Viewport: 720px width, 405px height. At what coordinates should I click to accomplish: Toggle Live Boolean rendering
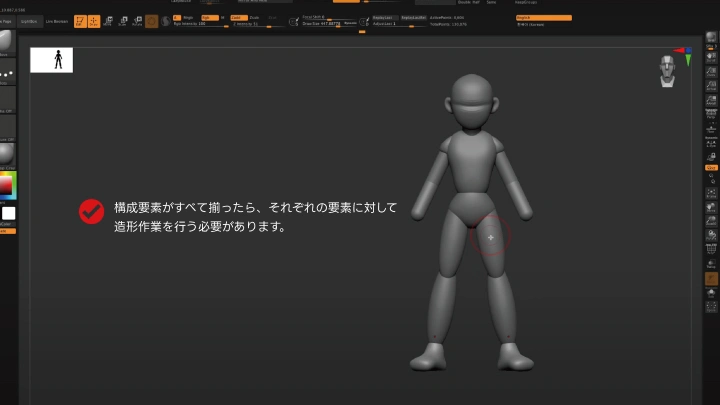click(x=56, y=21)
